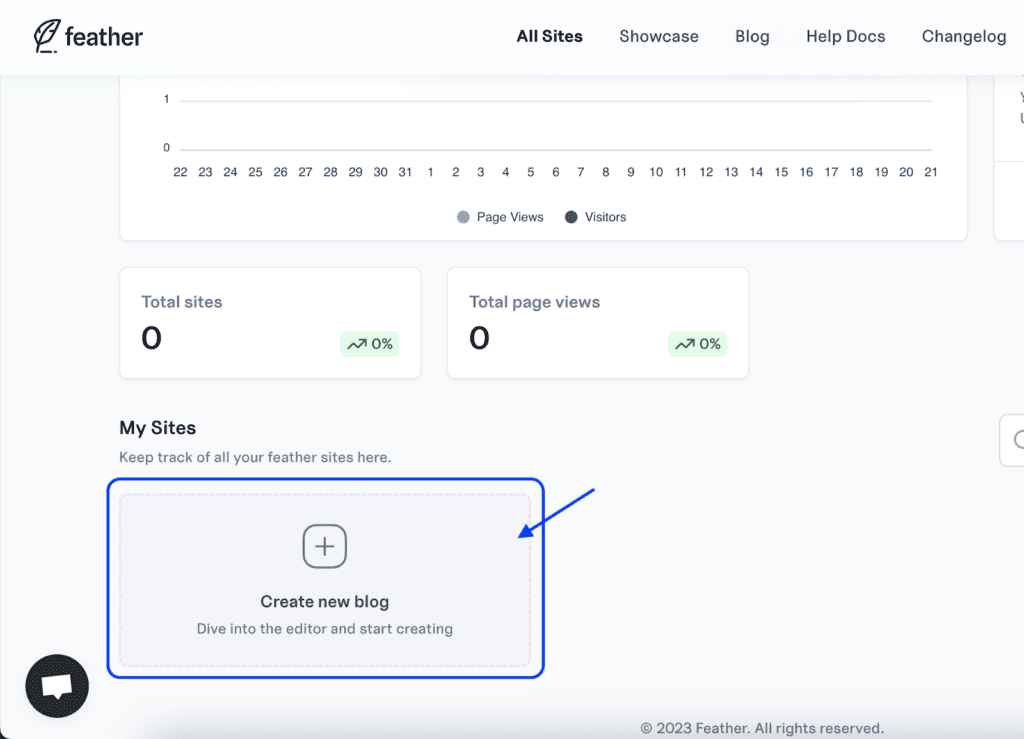Click "Dive into the editor and start creating" text
The image size is (1024, 739).
coord(324,629)
